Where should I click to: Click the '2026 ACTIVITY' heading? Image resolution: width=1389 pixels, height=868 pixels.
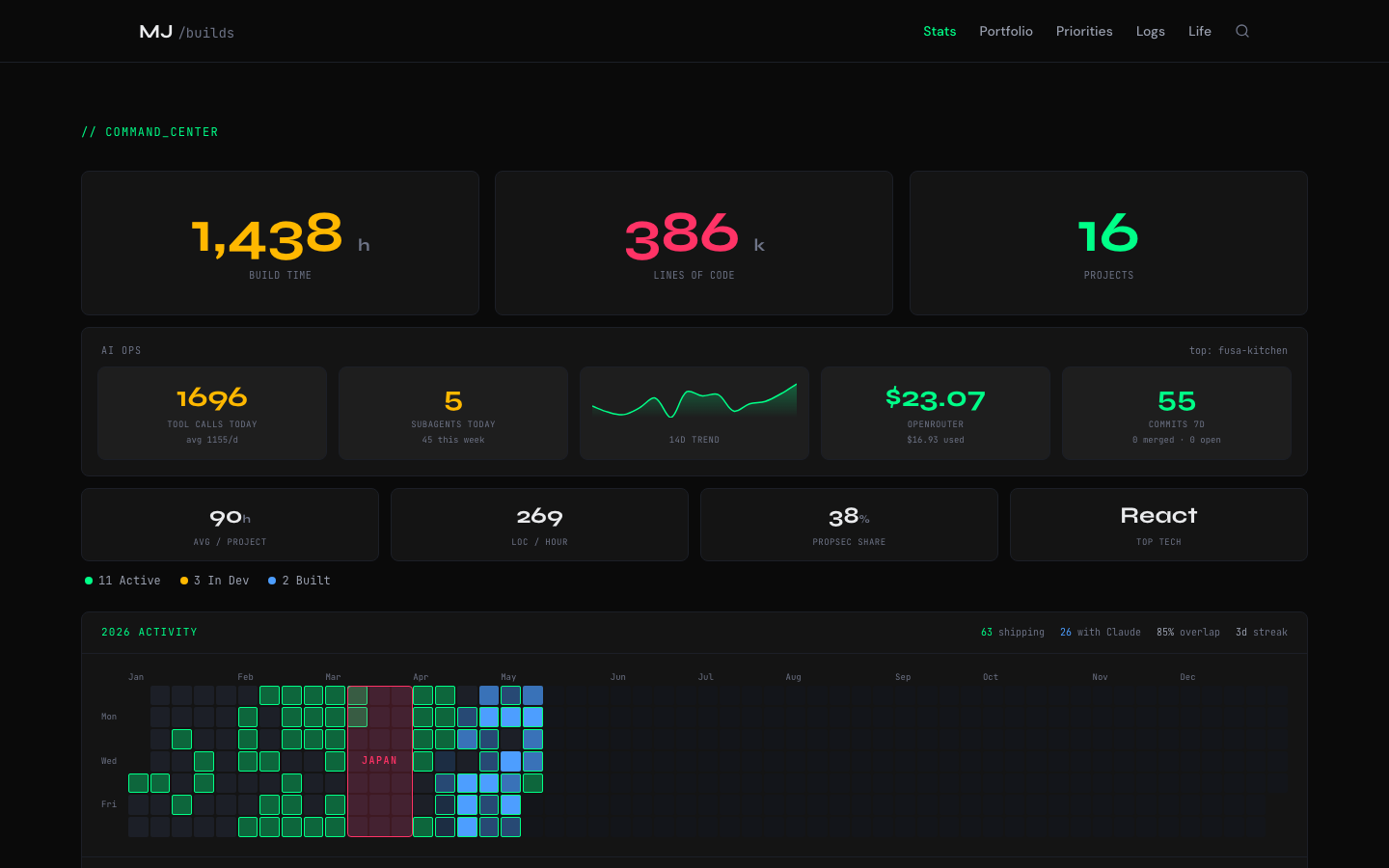150,633
